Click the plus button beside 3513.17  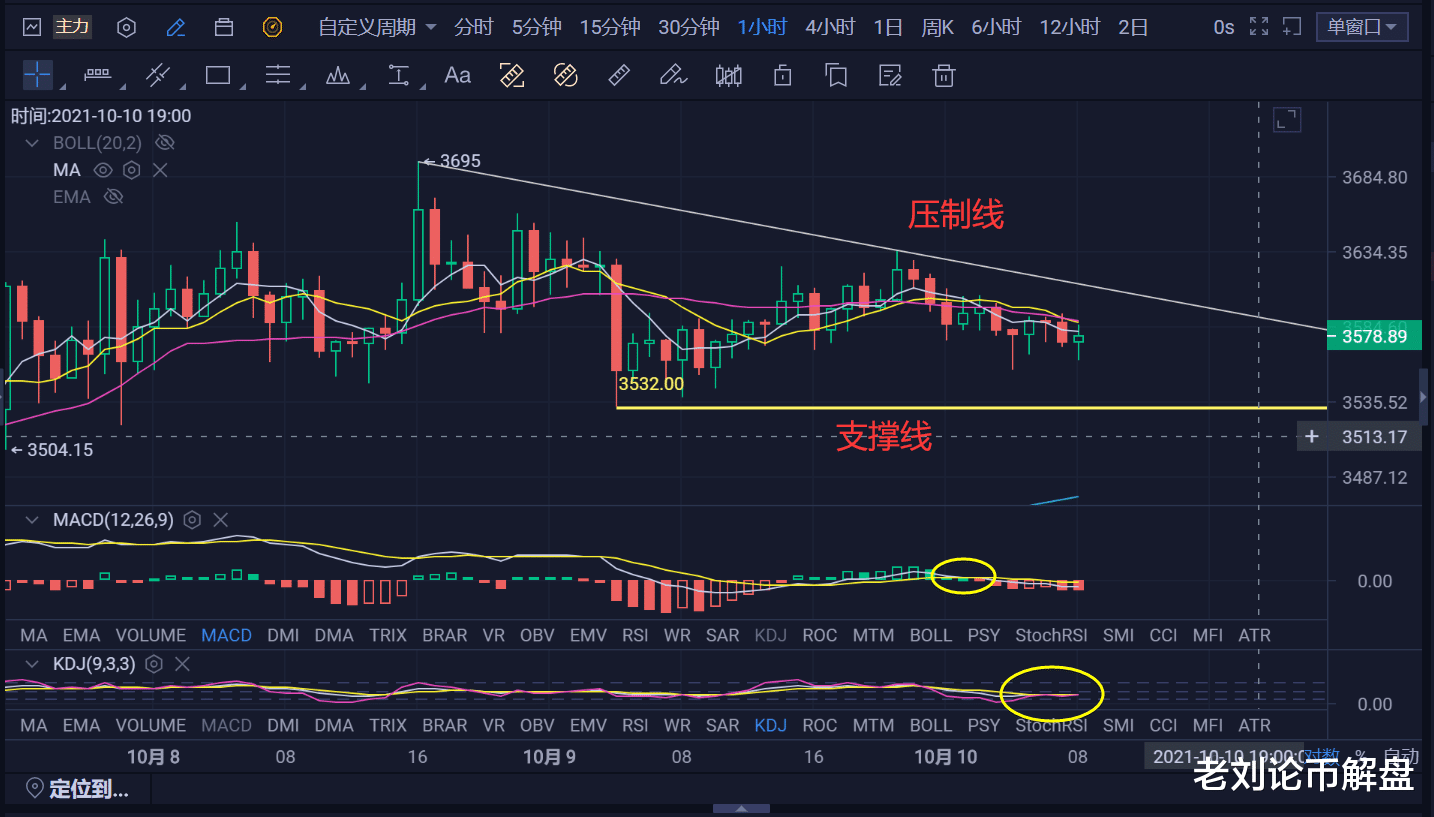click(1312, 437)
